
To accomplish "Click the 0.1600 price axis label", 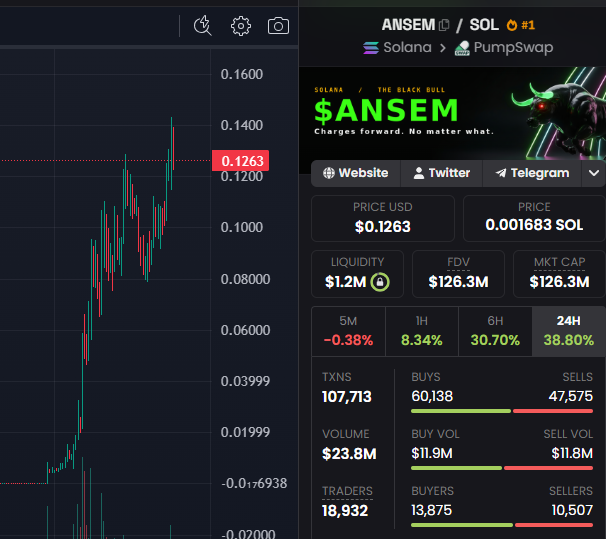I will (242, 74).
